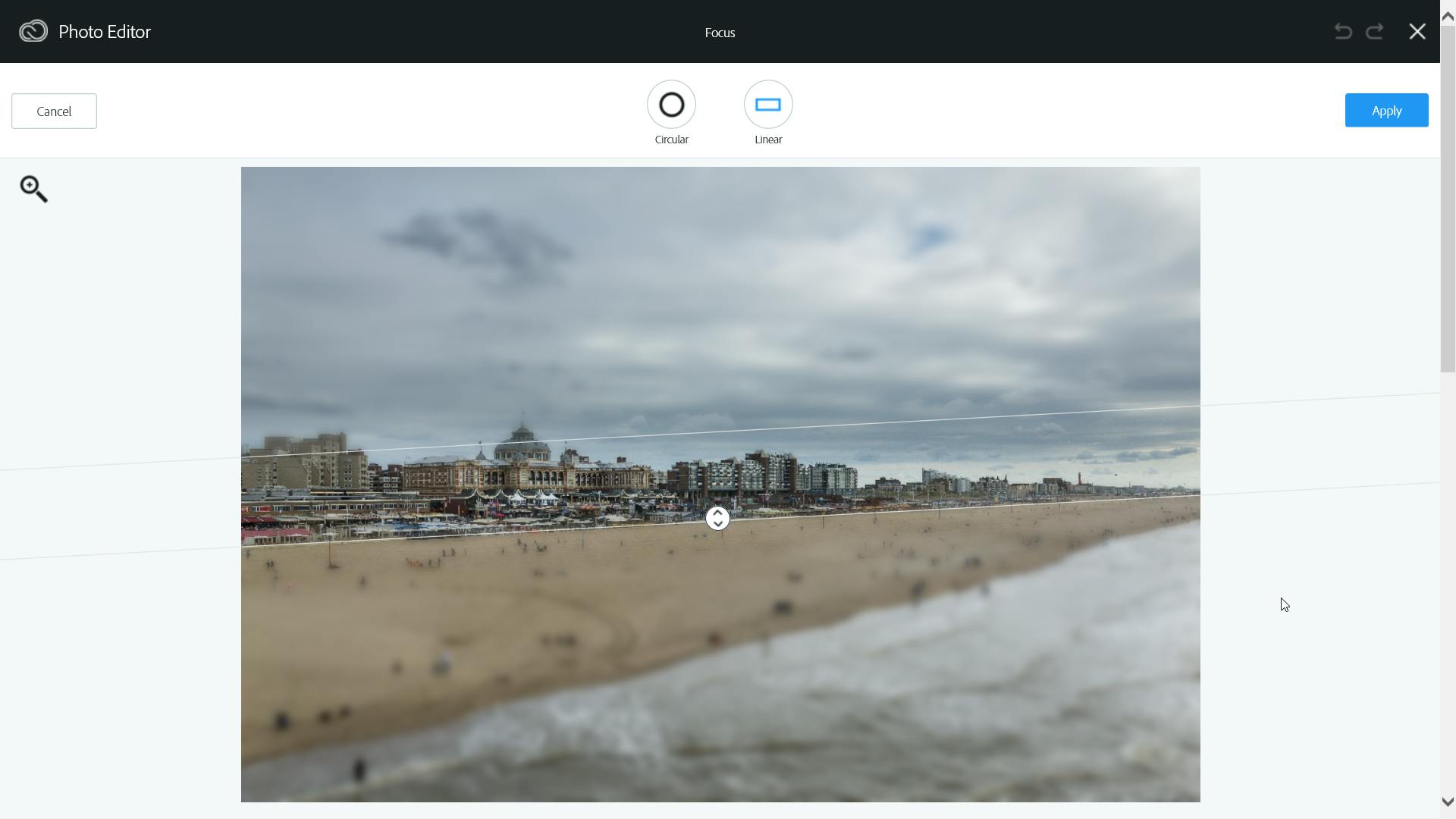Viewport: 1456px width, 819px height.
Task: Click the Photo Editor title text
Action: [x=105, y=32]
